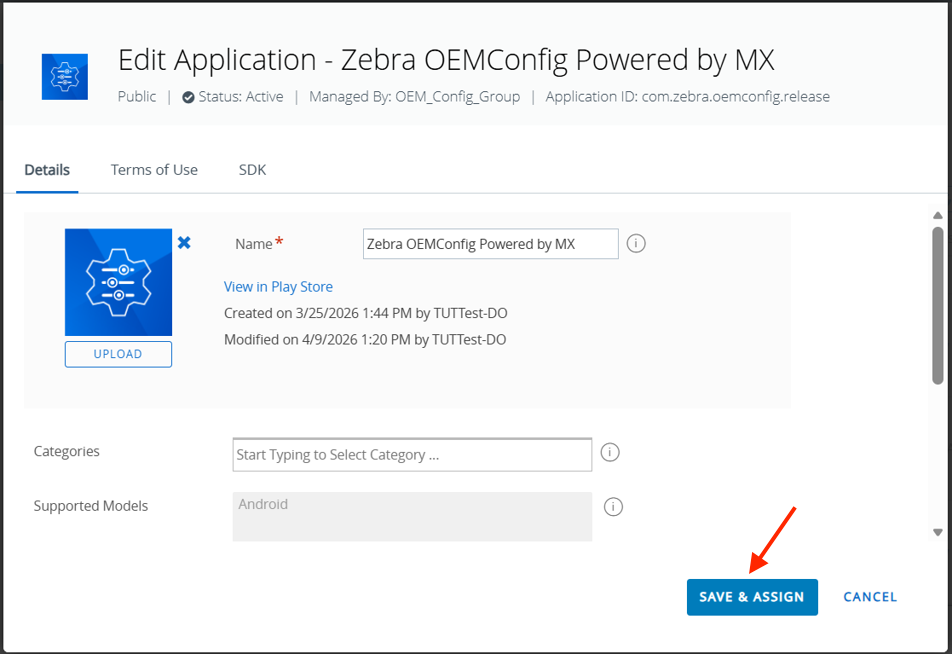Switch to the Details tab

[x=47, y=170]
